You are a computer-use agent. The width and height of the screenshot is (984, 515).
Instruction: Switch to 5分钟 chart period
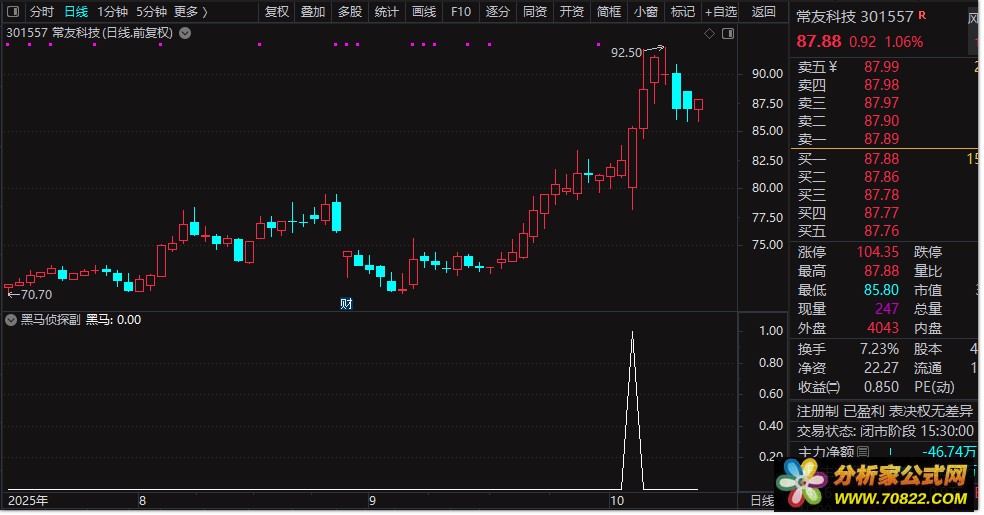(151, 11)
